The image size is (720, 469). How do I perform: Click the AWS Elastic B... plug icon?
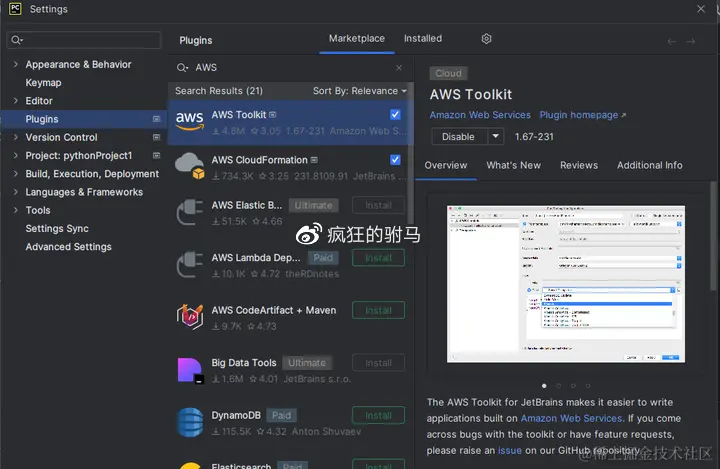click(190, 212)
